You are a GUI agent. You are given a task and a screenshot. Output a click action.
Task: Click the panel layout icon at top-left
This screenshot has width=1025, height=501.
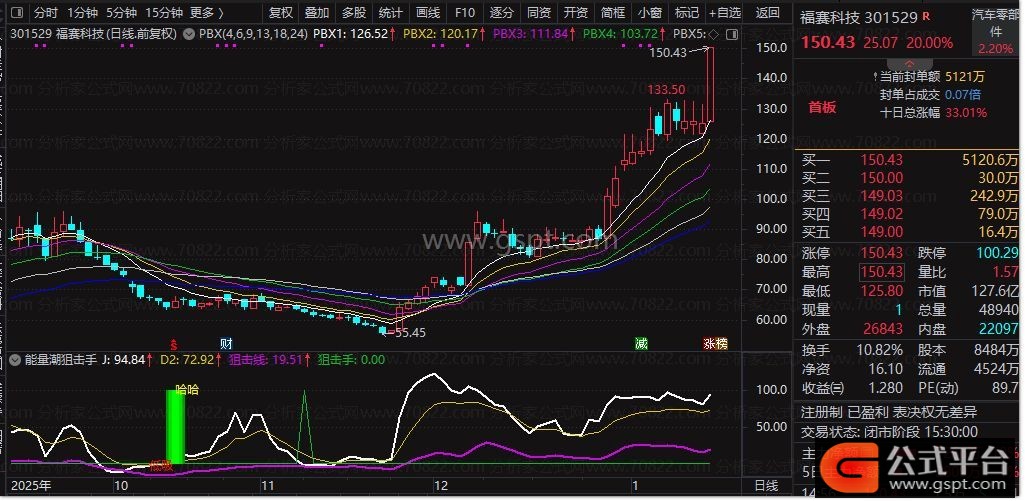[15, 13]
